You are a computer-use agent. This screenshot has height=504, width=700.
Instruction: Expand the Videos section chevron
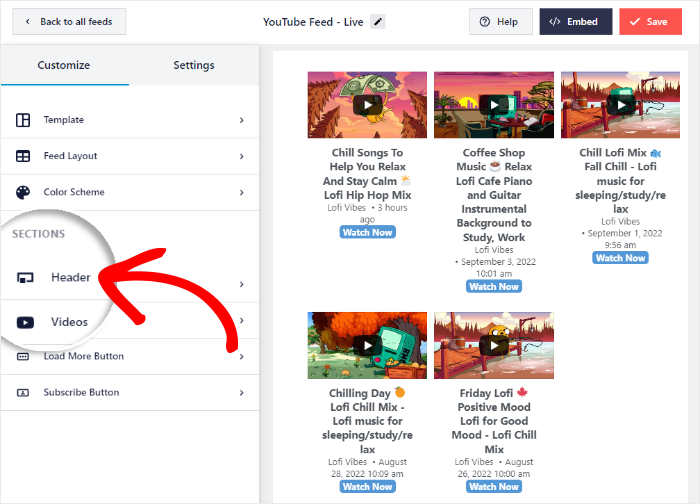point(242,321)
